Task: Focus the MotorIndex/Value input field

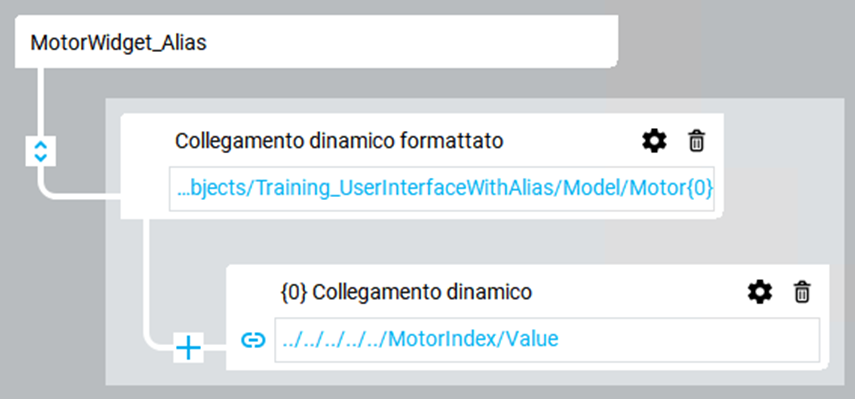Action: (x=547, y=340)
